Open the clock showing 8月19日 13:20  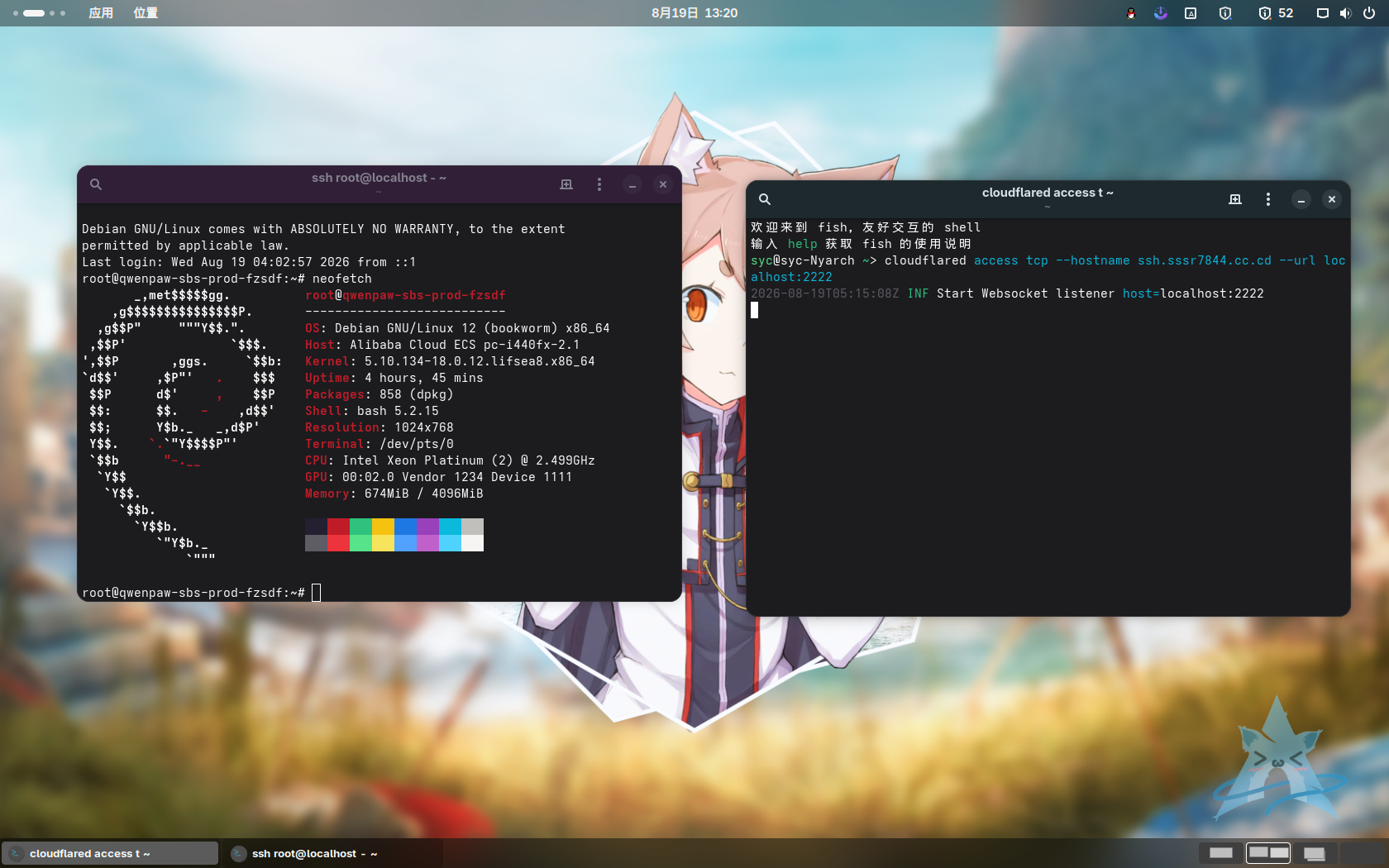(694, 13)
